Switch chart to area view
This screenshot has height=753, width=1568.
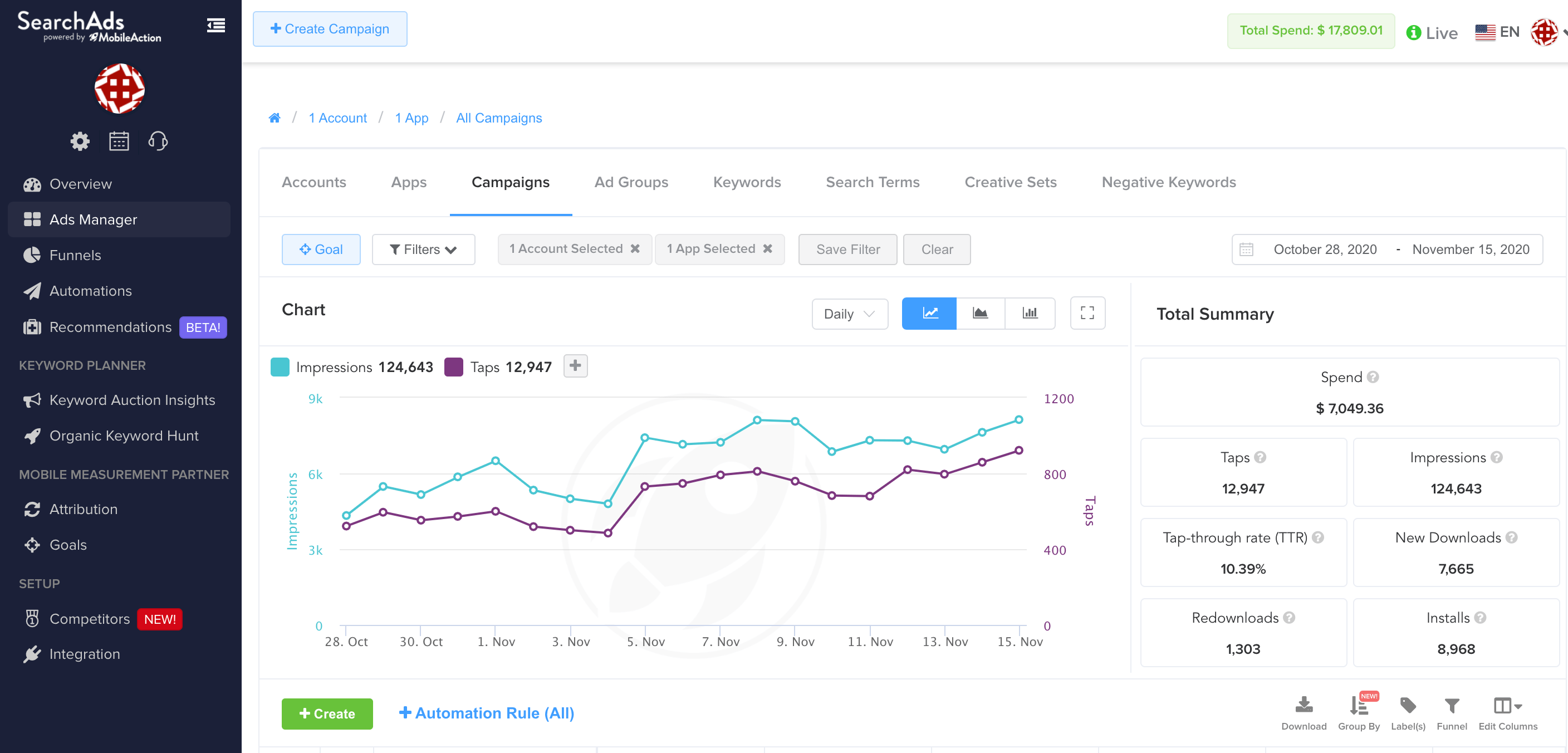click(x=980, y=313)
